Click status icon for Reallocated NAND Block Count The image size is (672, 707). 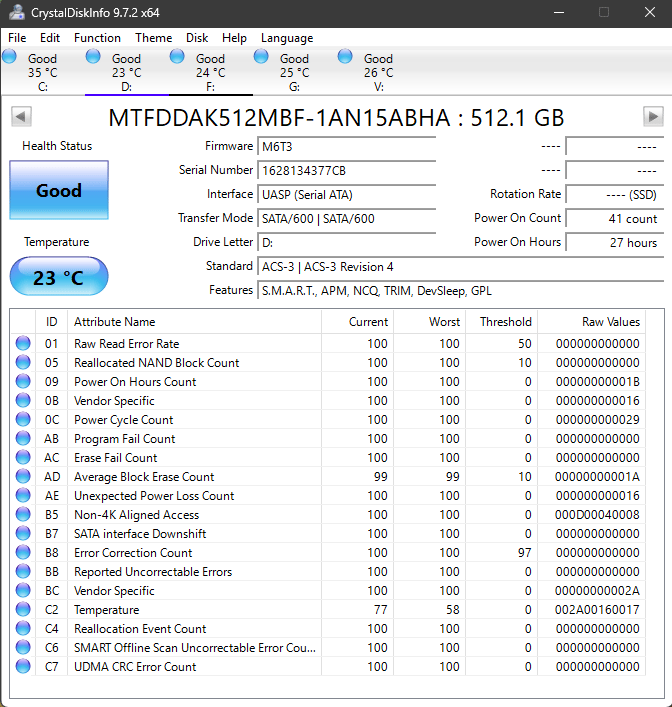[23, 362]
